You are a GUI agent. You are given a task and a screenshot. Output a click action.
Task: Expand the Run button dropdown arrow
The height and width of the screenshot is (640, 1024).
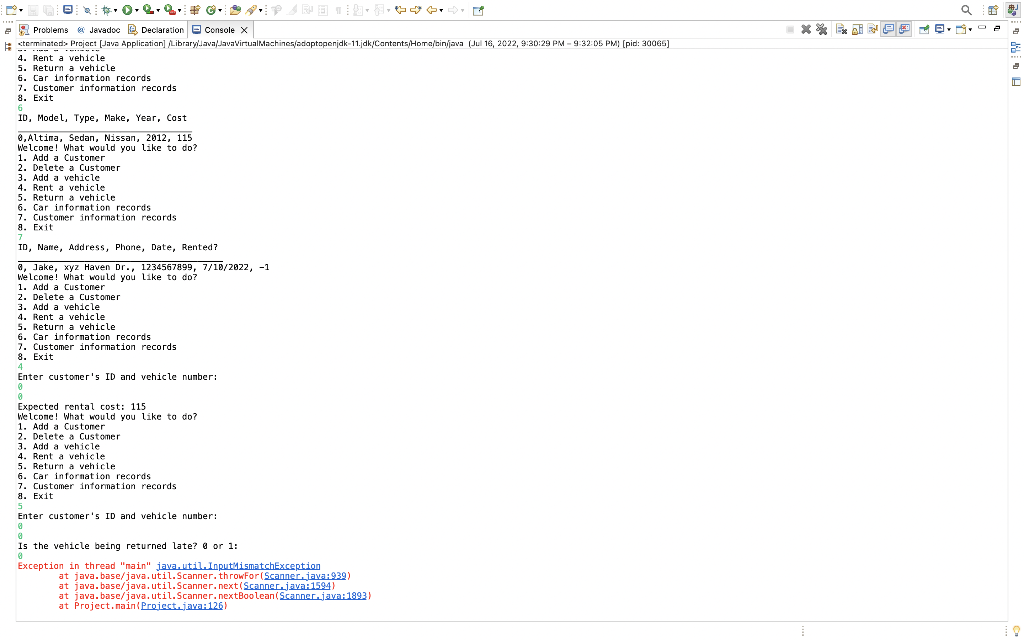pyautogui.click(x=136, y=9)
